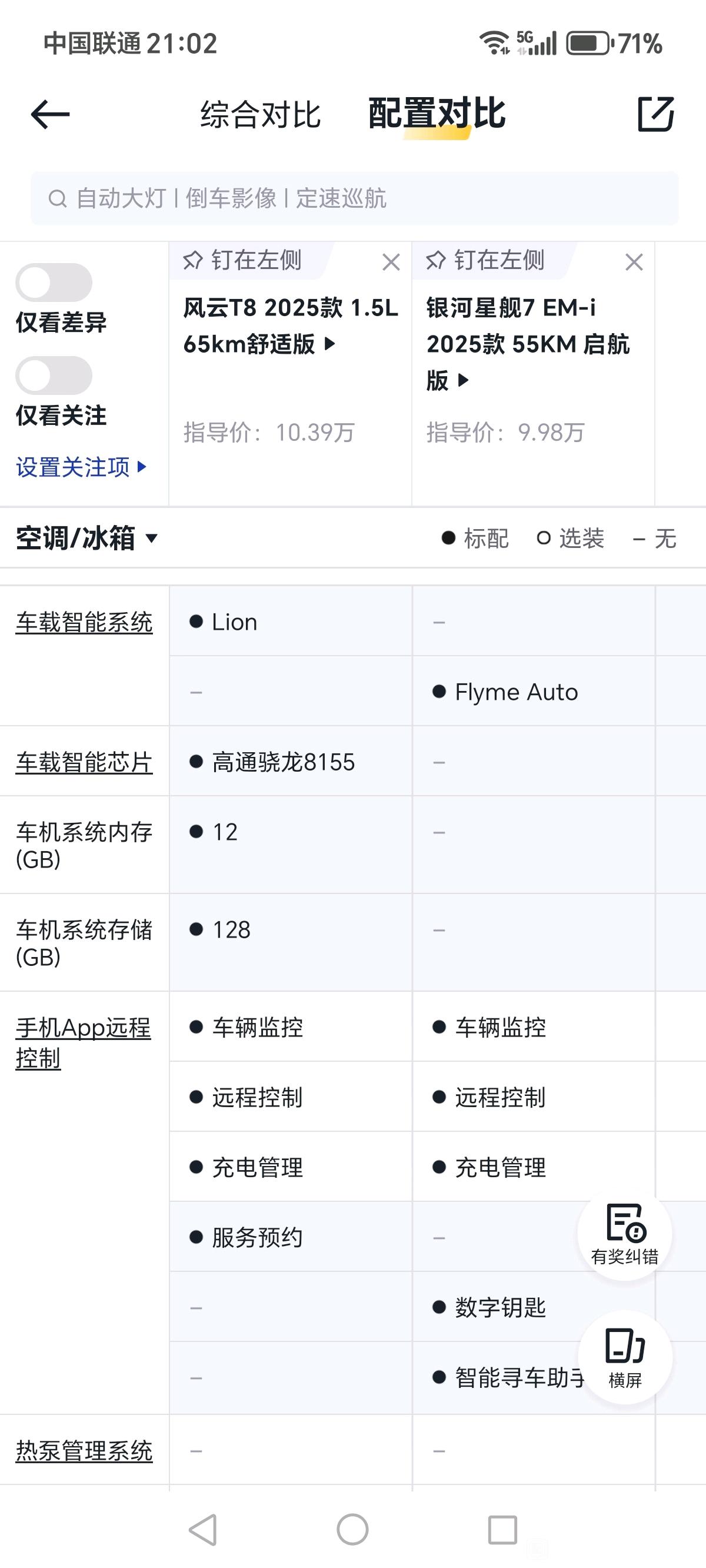
Task: Enable the 仅看差异 toggle
Action: [54, 283]
